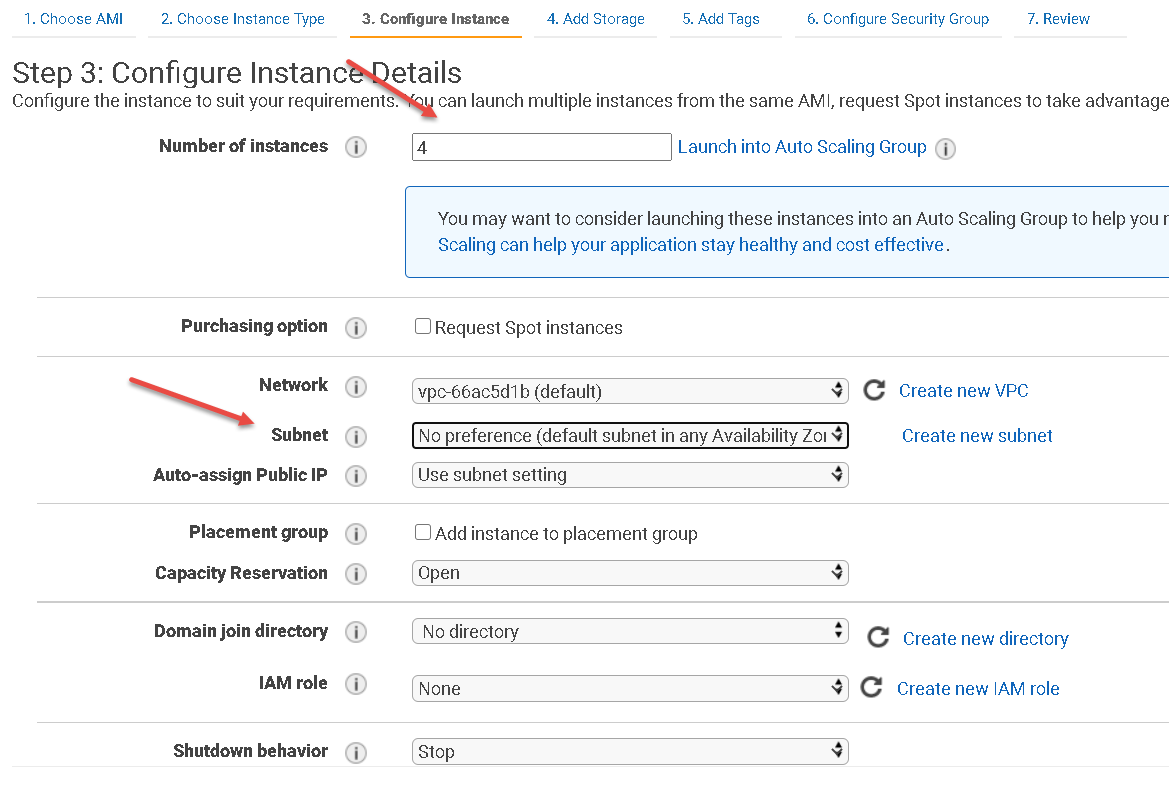Refresh the IAM role list
The width and height of the screenshot is (1169, 787).
click(x=871, y=687)
